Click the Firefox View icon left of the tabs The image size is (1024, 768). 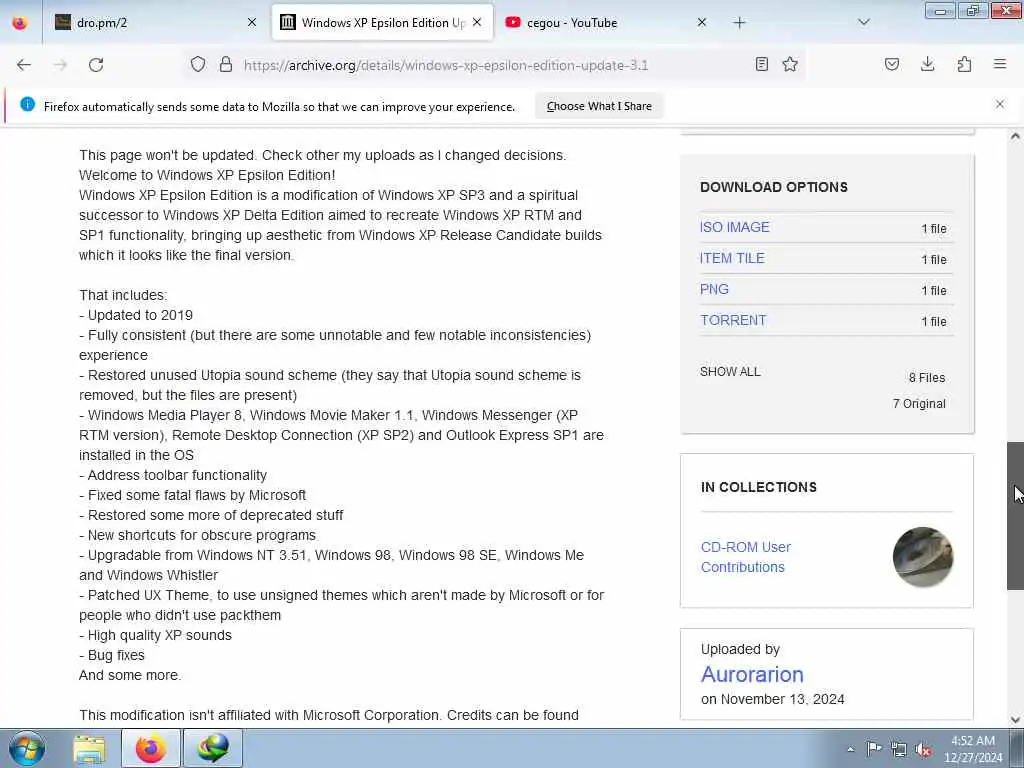click(20, 22)
